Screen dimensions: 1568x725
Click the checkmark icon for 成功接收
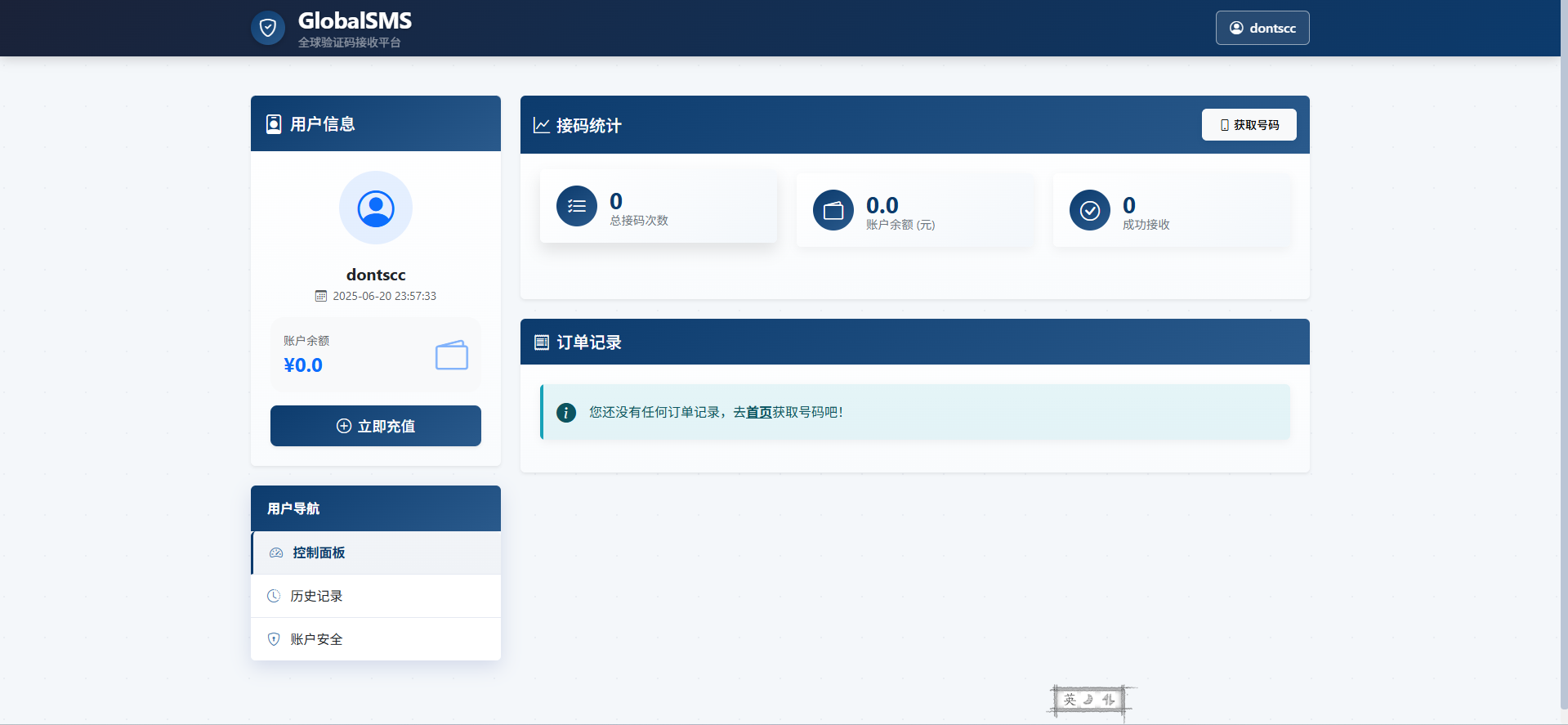[x=1090, y=211]
